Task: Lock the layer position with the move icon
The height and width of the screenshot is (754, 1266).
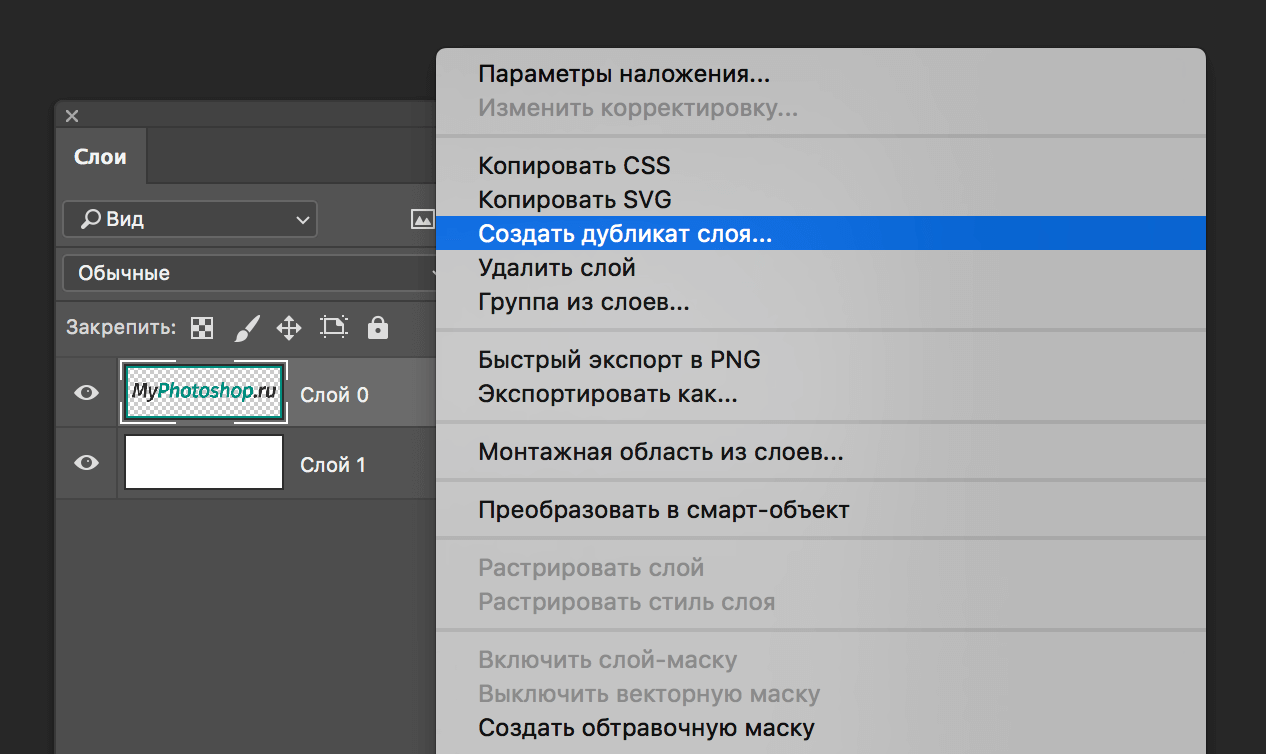Action: [289, 327]
